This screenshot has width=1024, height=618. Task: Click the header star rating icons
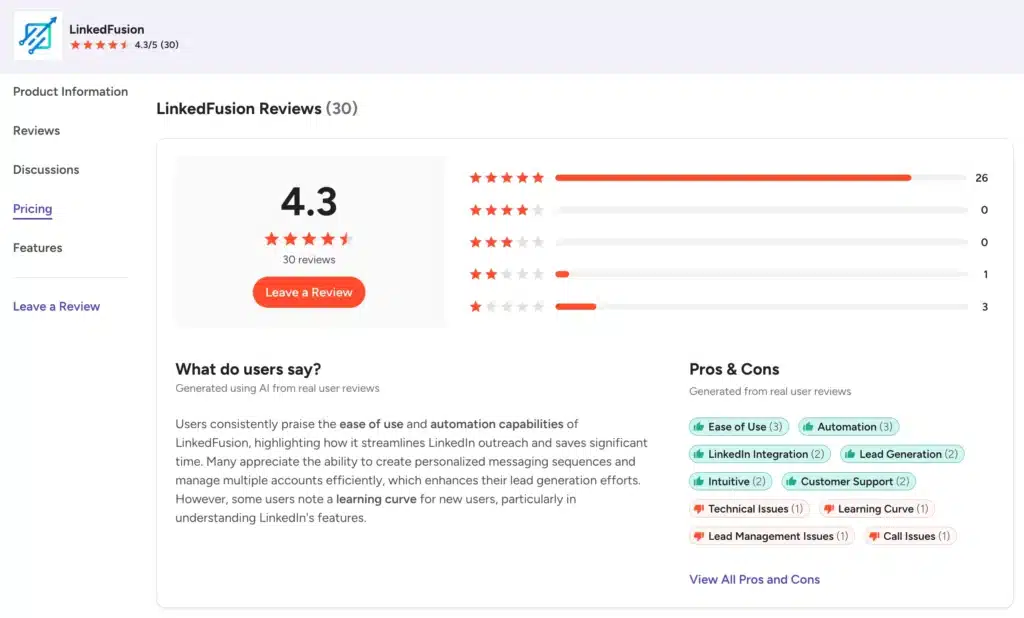point(99,45)
